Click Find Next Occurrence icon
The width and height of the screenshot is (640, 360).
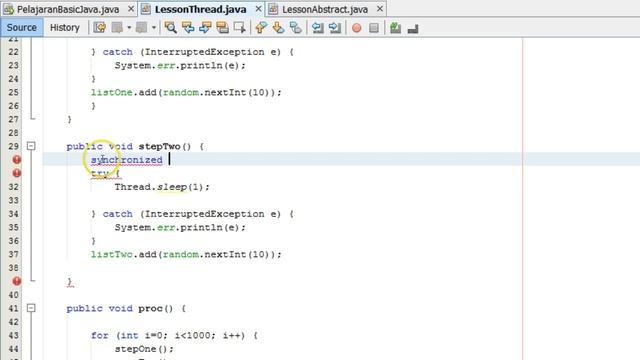[x=205, y=28]
